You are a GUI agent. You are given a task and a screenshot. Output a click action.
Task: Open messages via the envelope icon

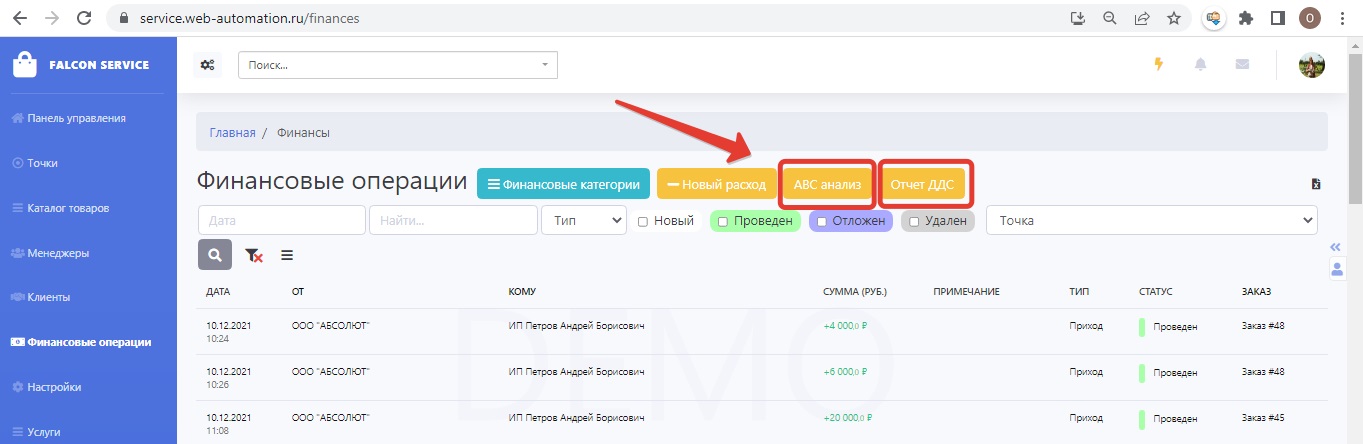coord(1242,64)
